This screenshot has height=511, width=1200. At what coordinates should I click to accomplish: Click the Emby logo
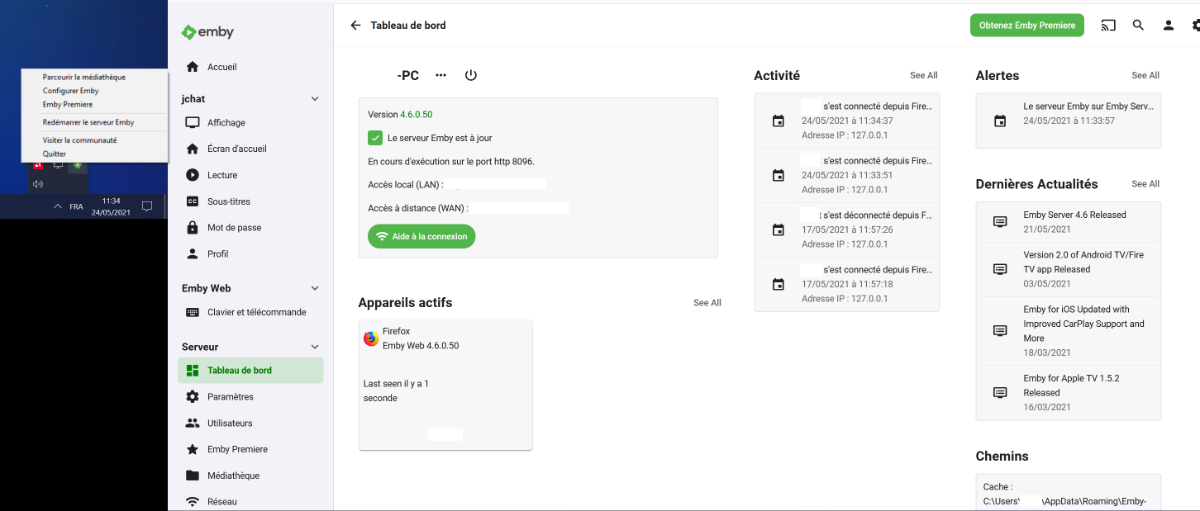208,32
